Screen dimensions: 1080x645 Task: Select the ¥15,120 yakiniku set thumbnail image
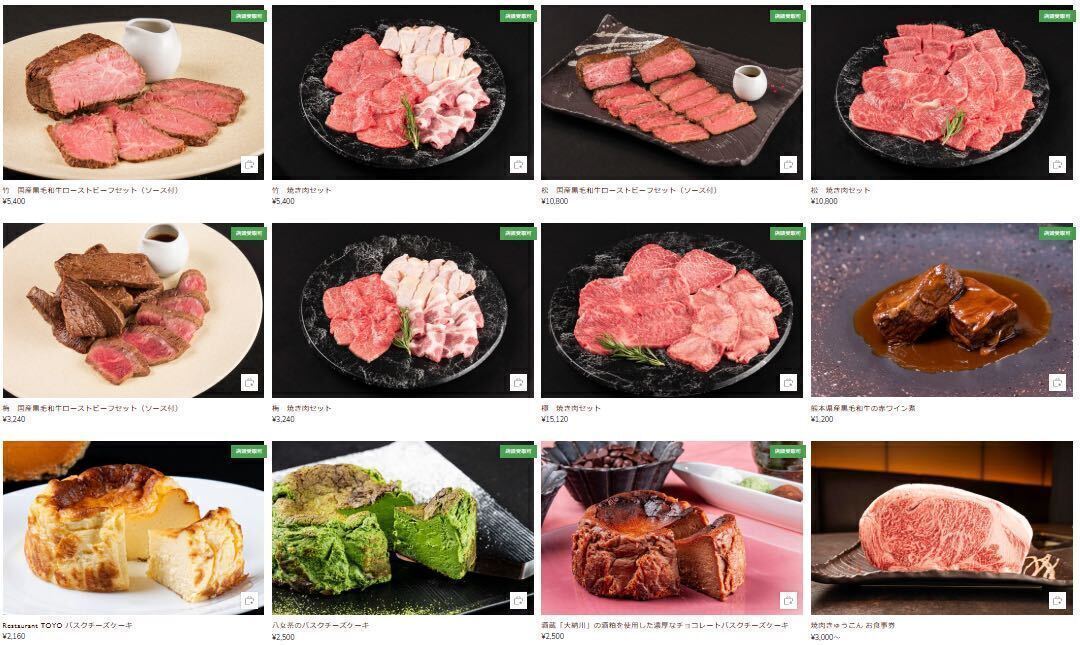[672, 310]
